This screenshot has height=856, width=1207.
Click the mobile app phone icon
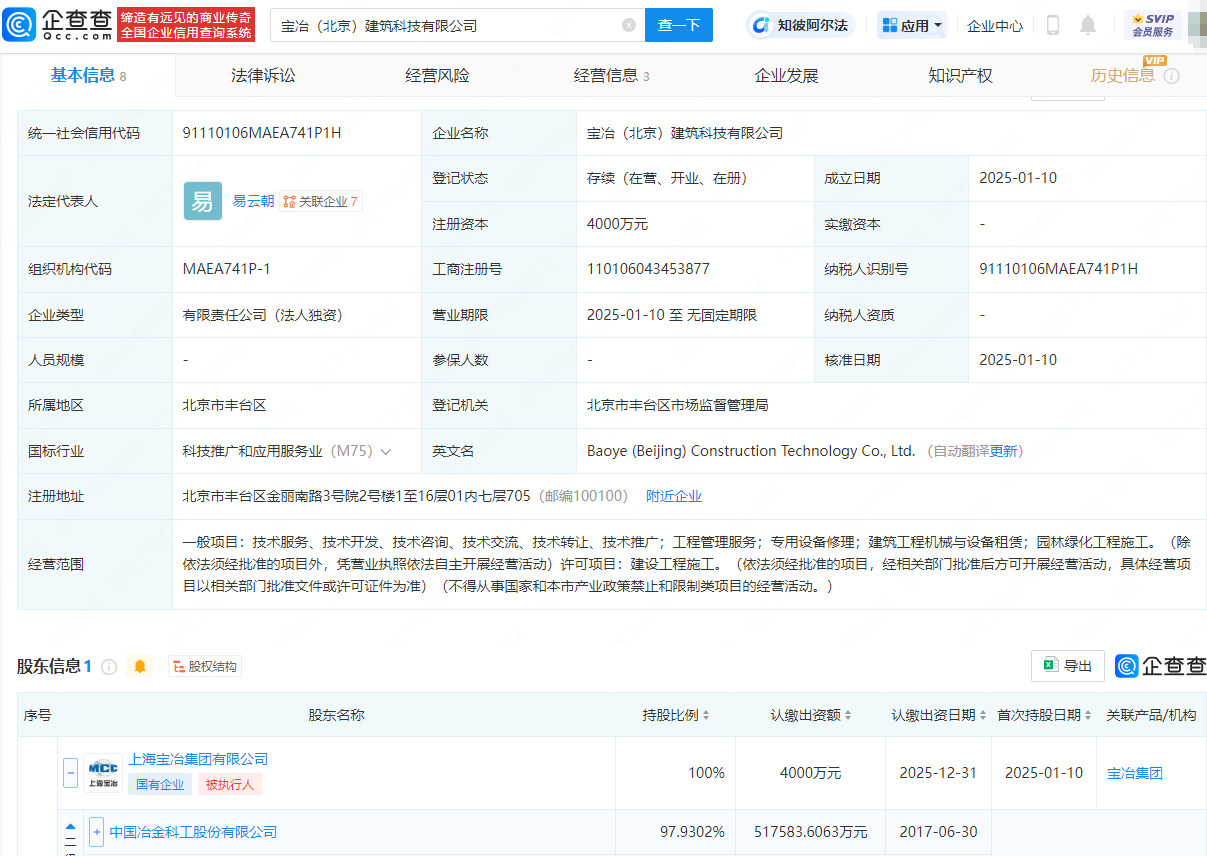pos(1052,25)
